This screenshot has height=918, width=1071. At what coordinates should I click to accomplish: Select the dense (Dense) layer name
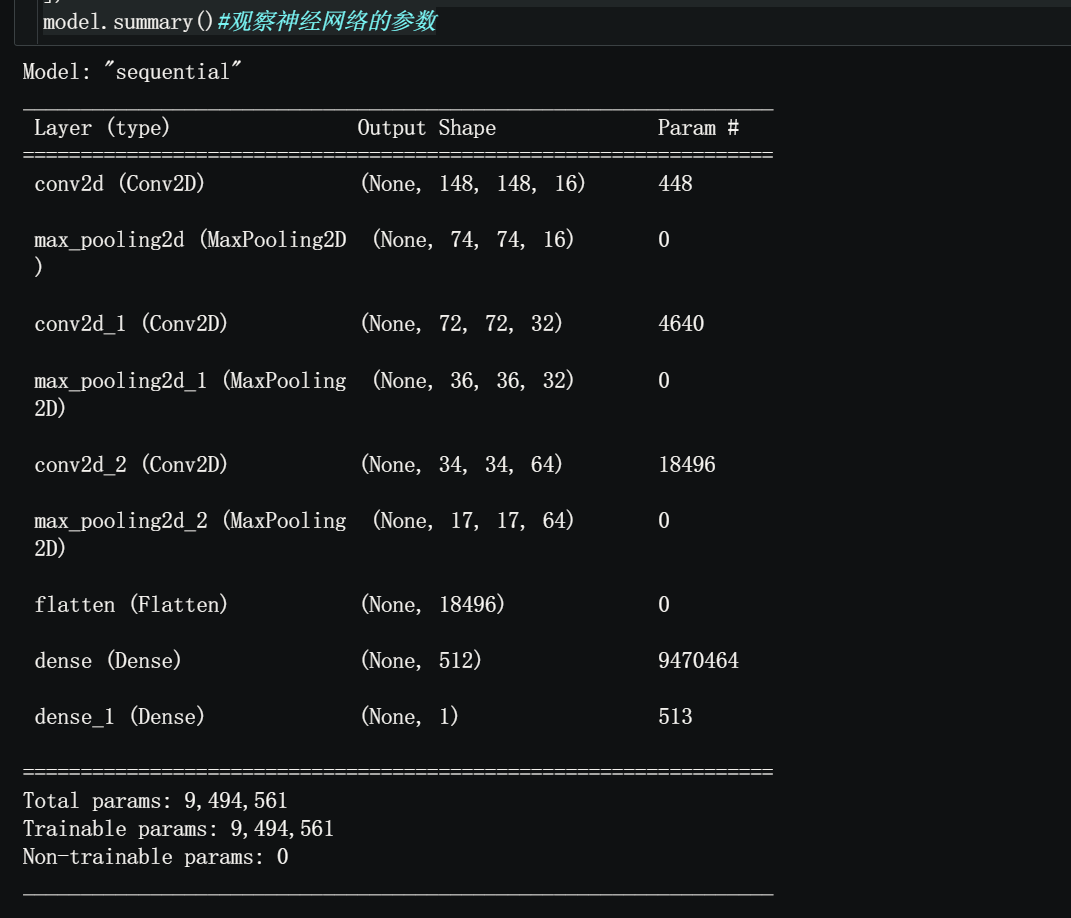coord(108,660)
